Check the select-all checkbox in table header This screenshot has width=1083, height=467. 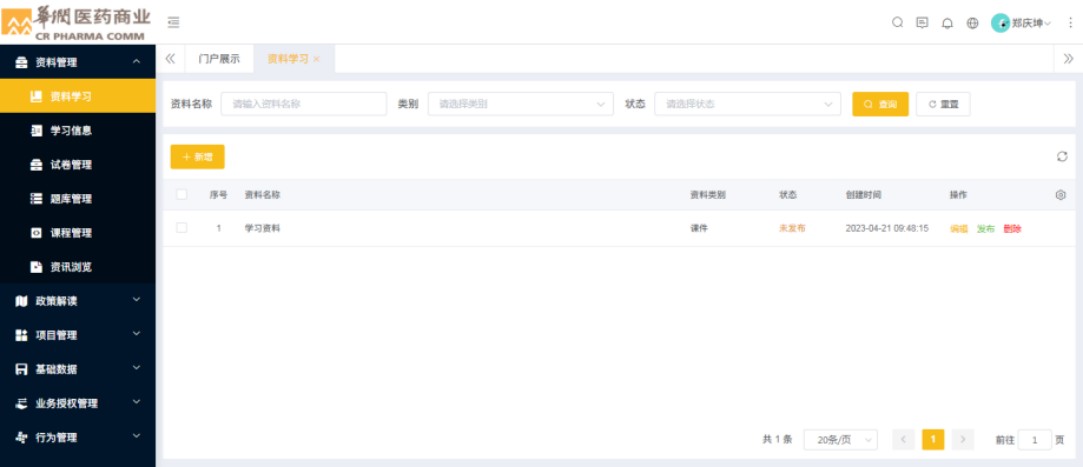181,195
